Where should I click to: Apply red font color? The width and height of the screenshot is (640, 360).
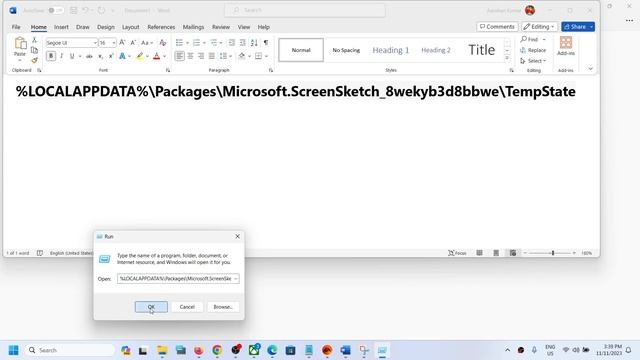click(x=156, y=56)
